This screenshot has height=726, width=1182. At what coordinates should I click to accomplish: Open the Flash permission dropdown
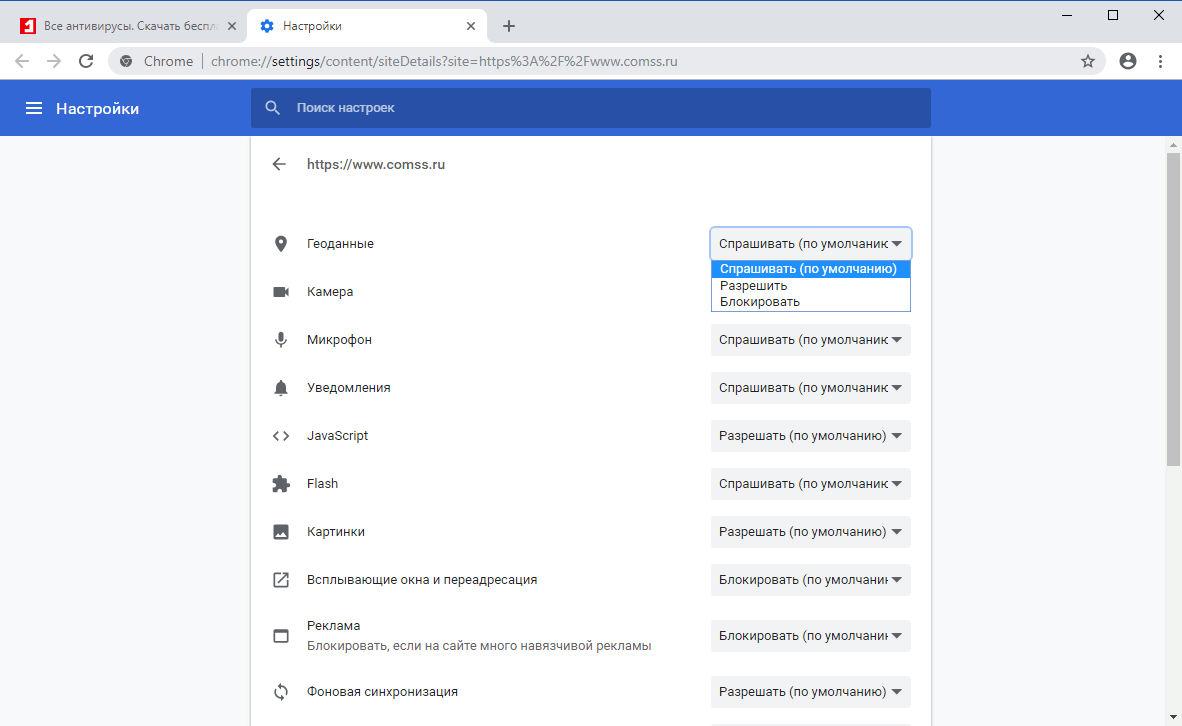point(810,484)
